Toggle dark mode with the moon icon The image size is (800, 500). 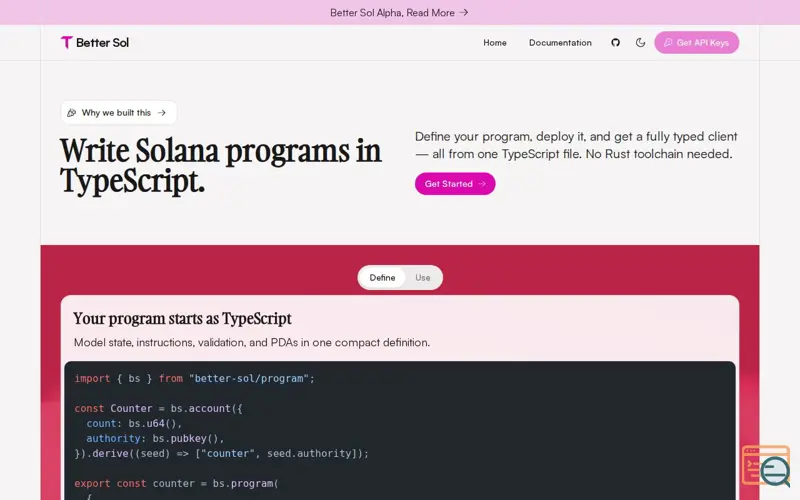[x=640, y=42]
